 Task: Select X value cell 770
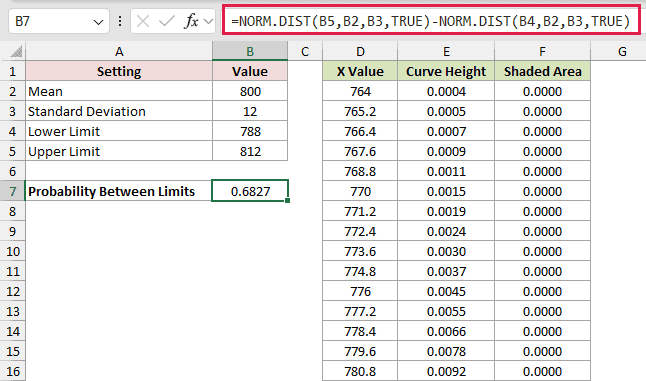360,191
